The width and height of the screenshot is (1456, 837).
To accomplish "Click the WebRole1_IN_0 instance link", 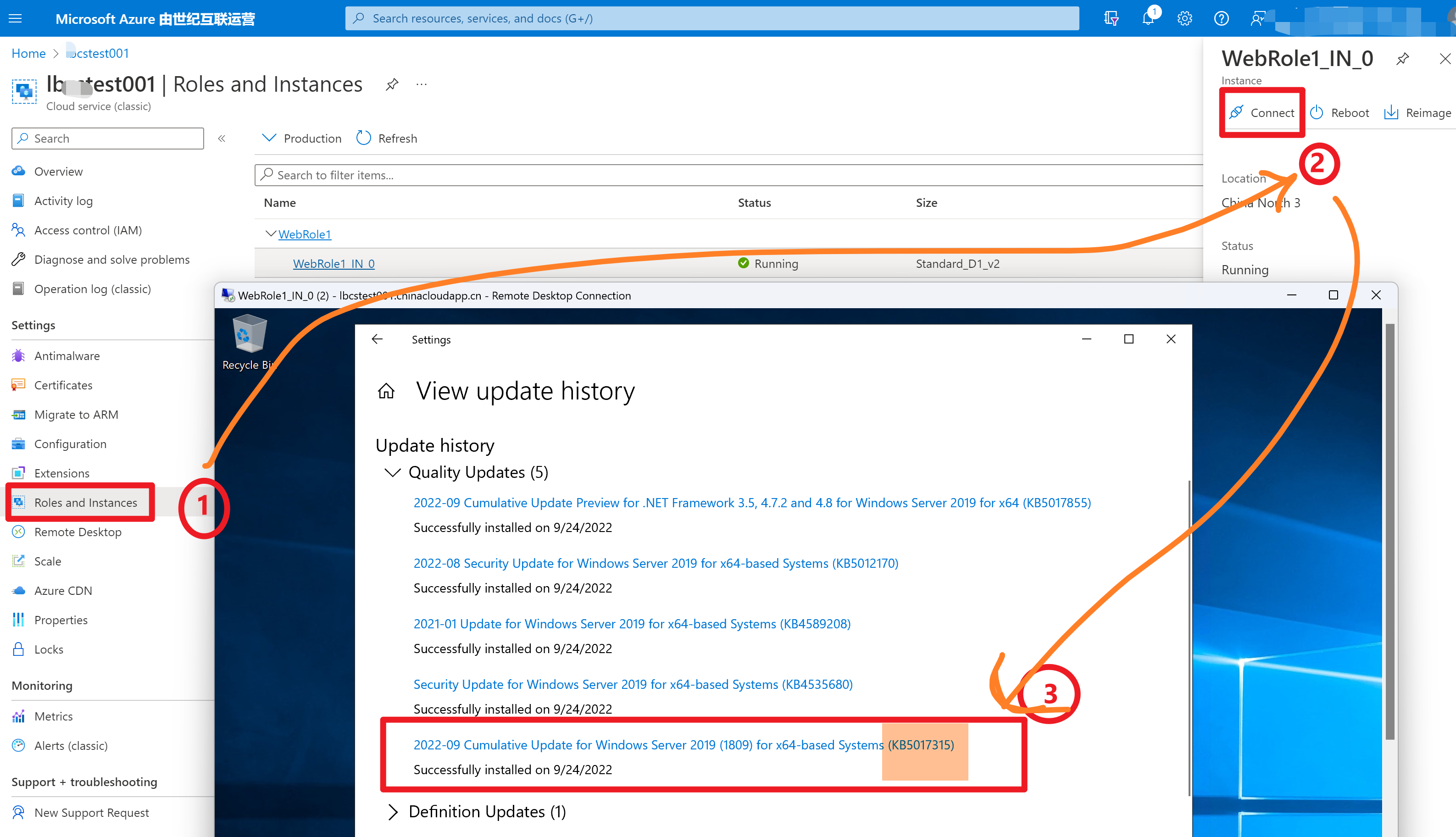I will [x=333, y=263].
